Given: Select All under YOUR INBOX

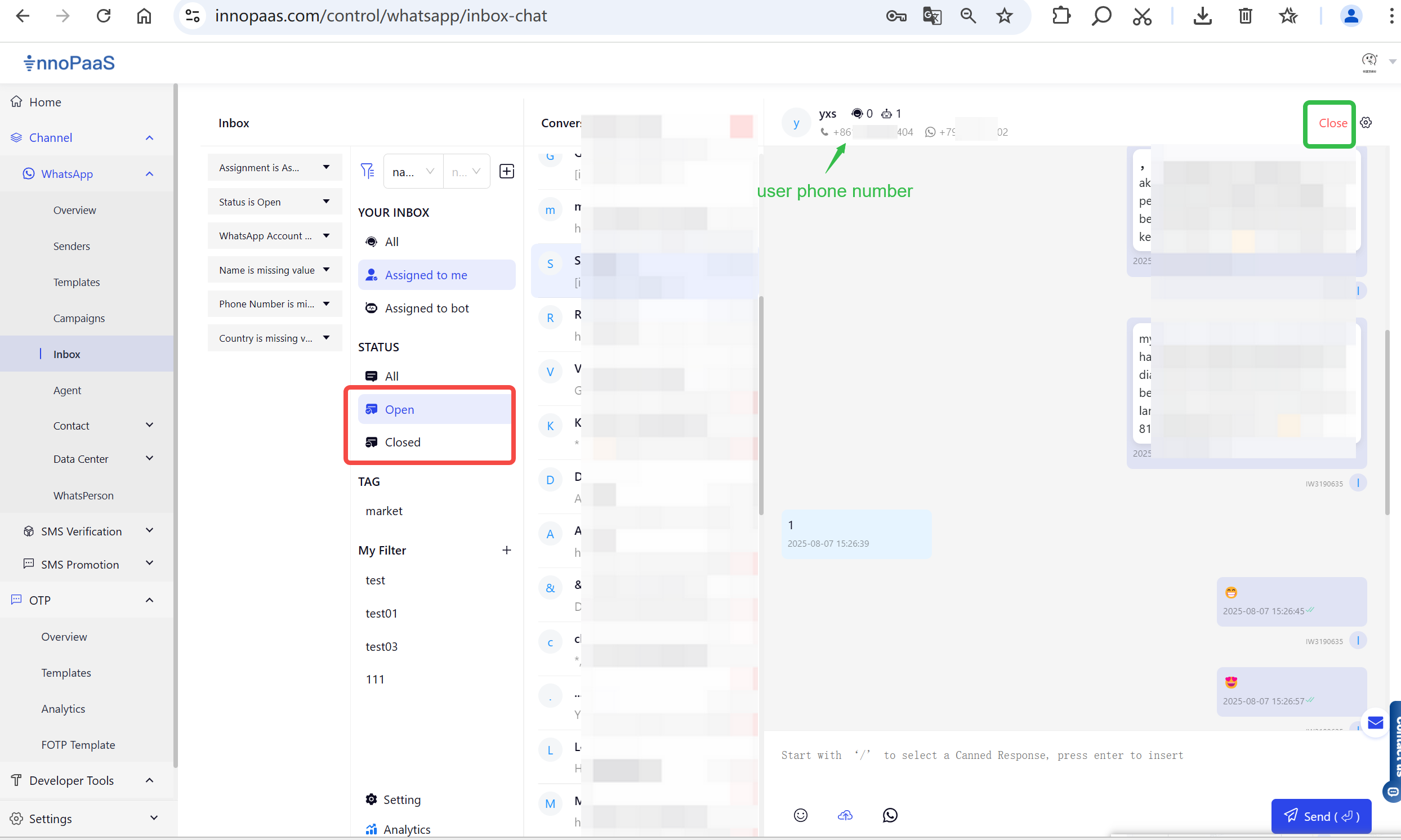Looking at the screenshot, I should click(391, 242).
